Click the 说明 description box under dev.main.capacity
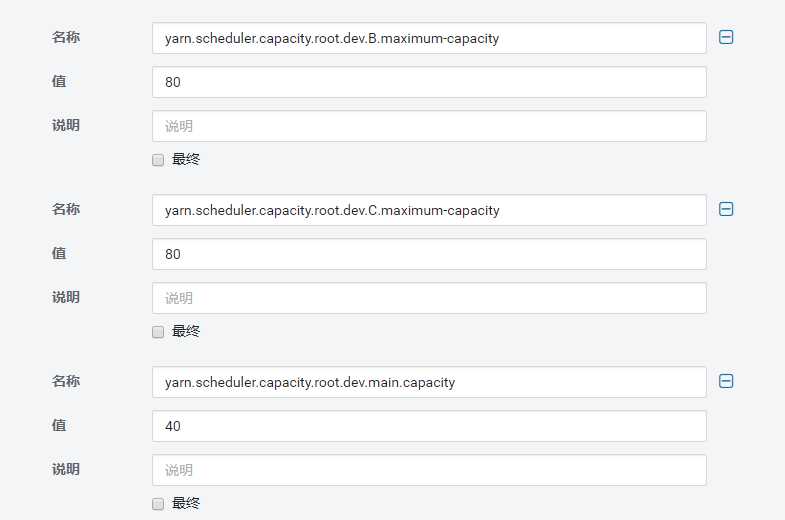 [x=429, y=470]
